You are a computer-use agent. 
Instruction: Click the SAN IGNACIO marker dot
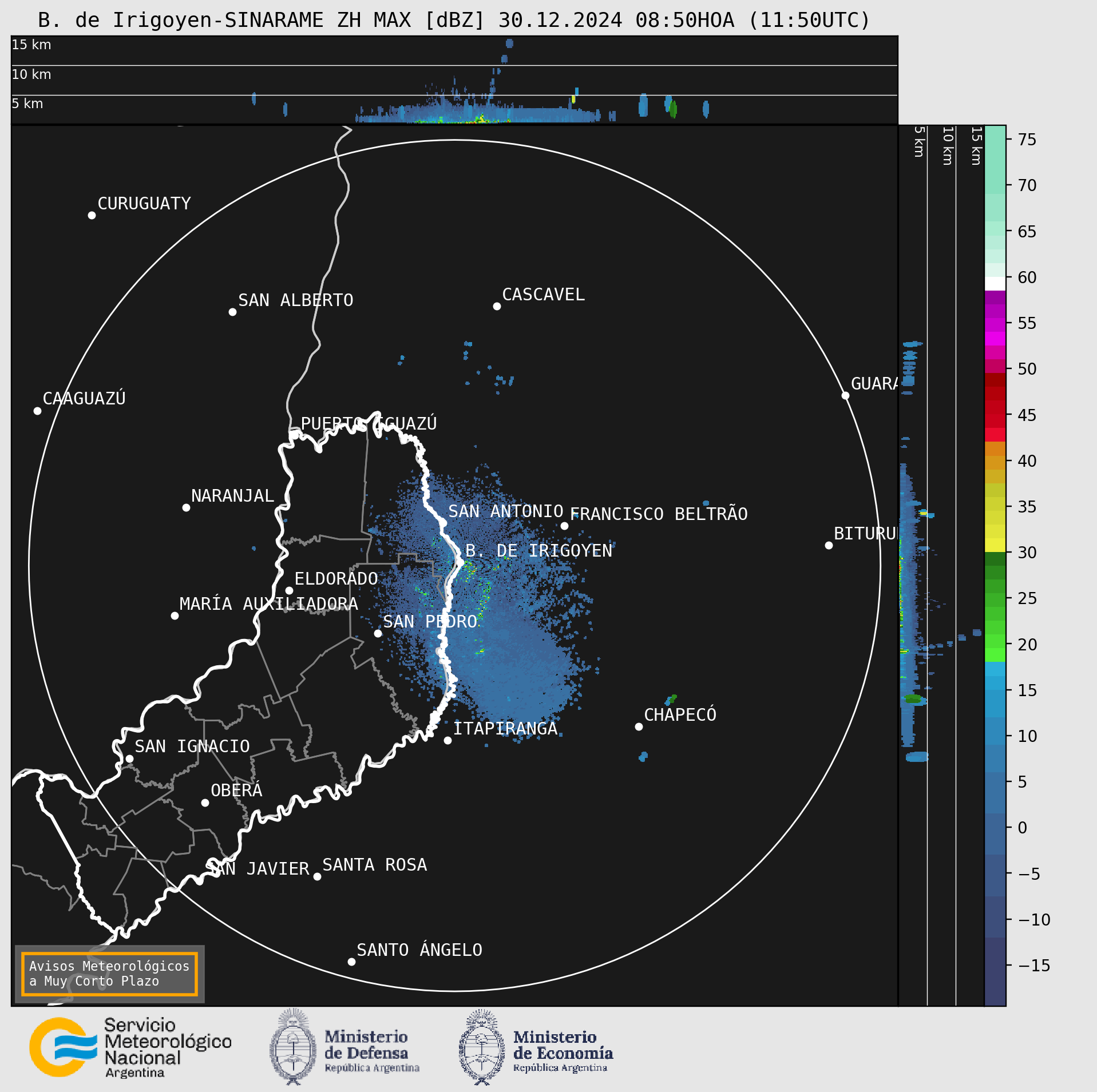click(x=129, y=759)
